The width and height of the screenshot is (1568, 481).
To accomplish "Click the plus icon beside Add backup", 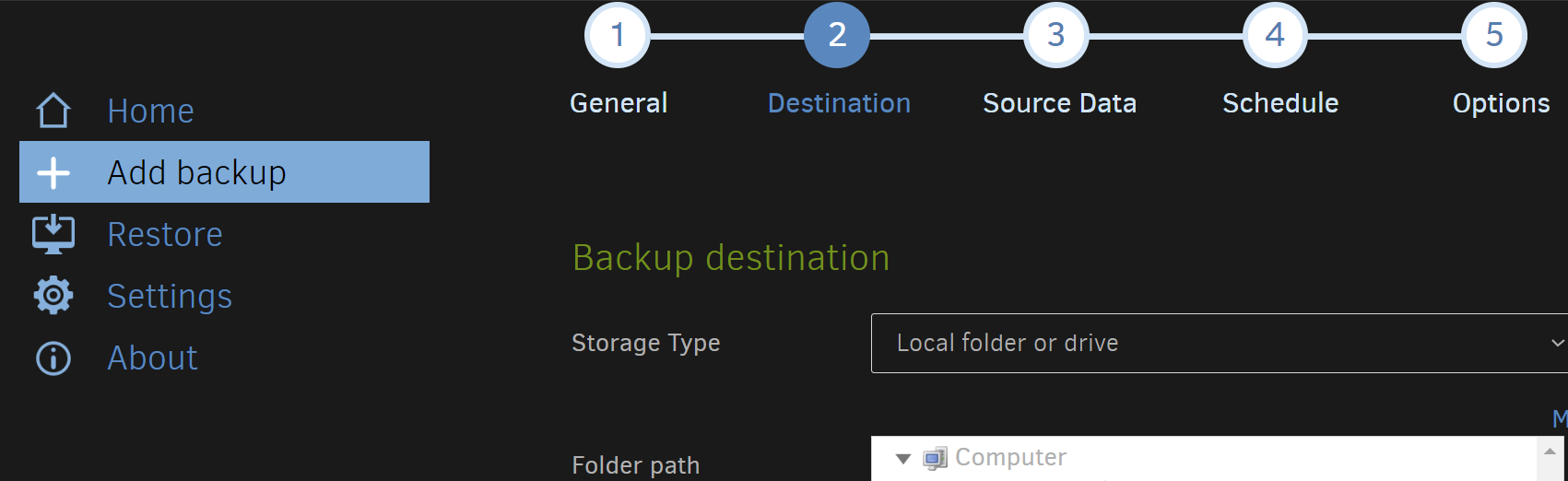I will (53, 172).
